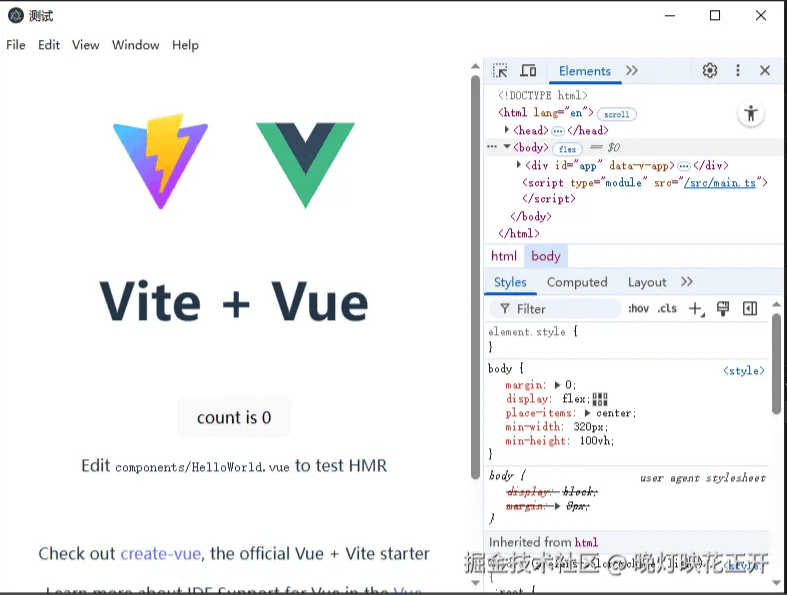
Task: Click the three-dot actions beside the body node
Action: pyautogui.click(x=492, y=147)
